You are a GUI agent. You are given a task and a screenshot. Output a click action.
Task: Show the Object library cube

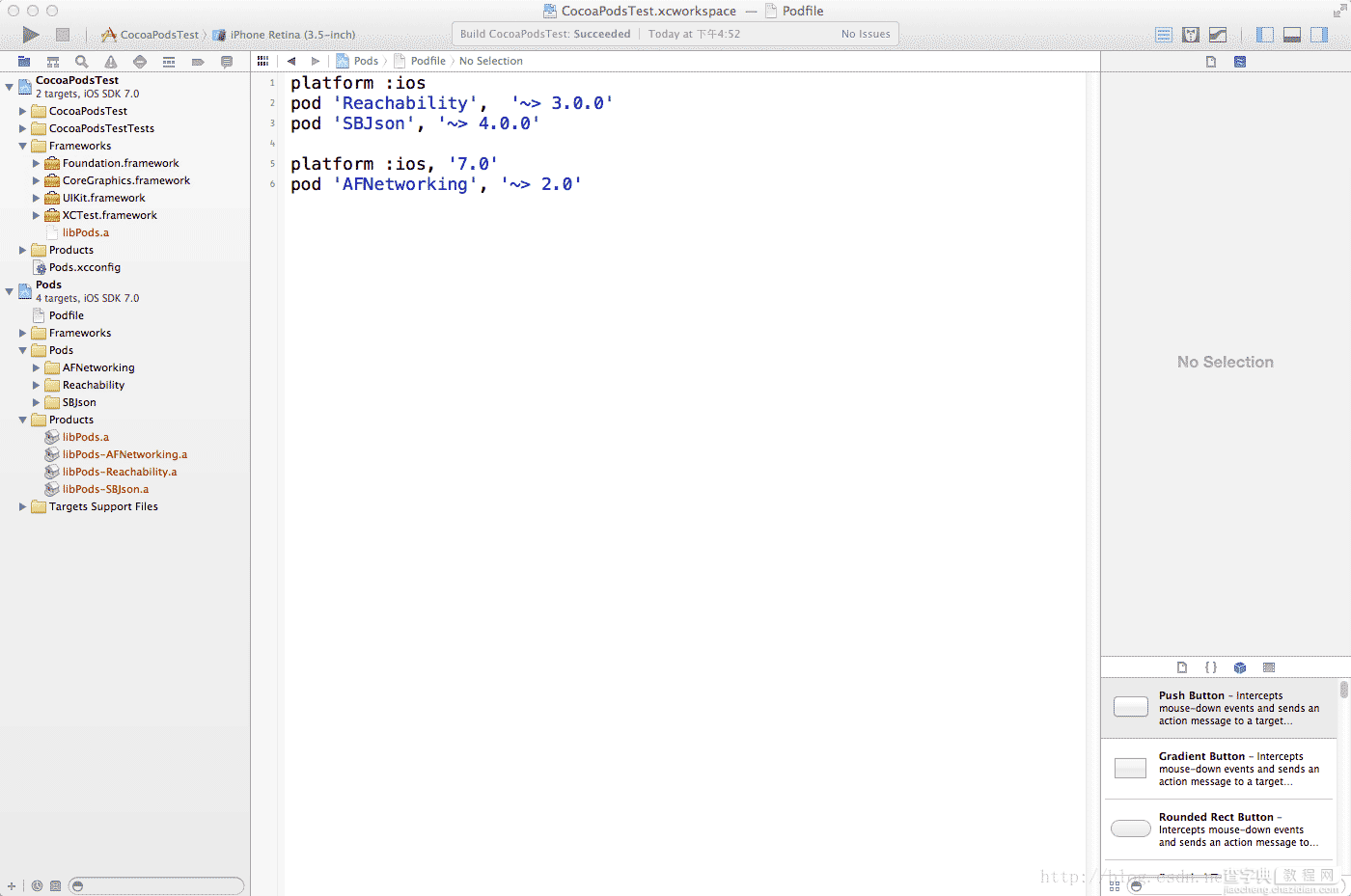tap(1240, 667)
